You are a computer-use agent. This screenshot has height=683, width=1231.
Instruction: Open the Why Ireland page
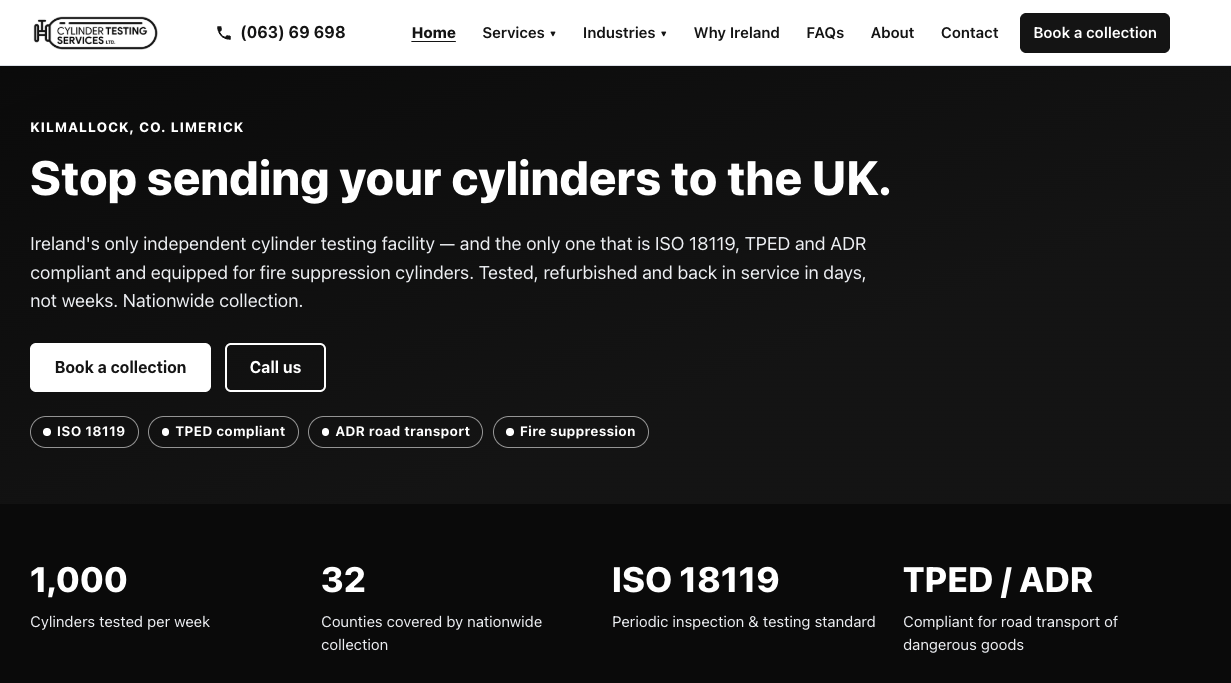(737, 33)
